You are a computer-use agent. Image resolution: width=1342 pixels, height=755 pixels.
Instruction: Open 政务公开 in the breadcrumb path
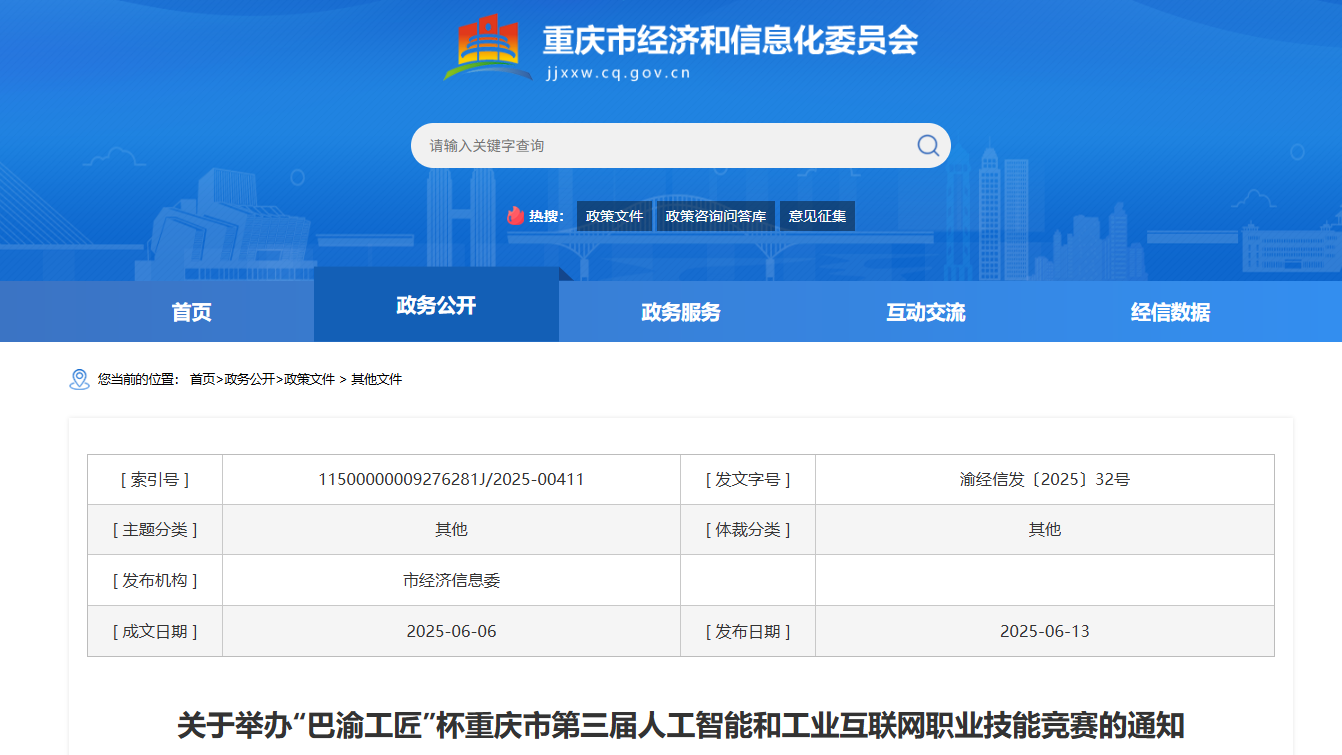click(x=249, y=380)
